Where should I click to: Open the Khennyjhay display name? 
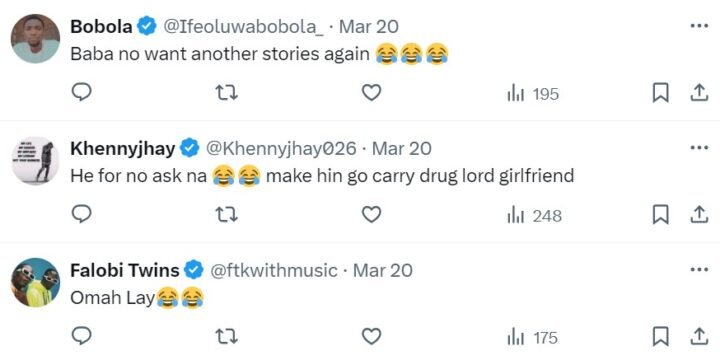coord(123,148)
